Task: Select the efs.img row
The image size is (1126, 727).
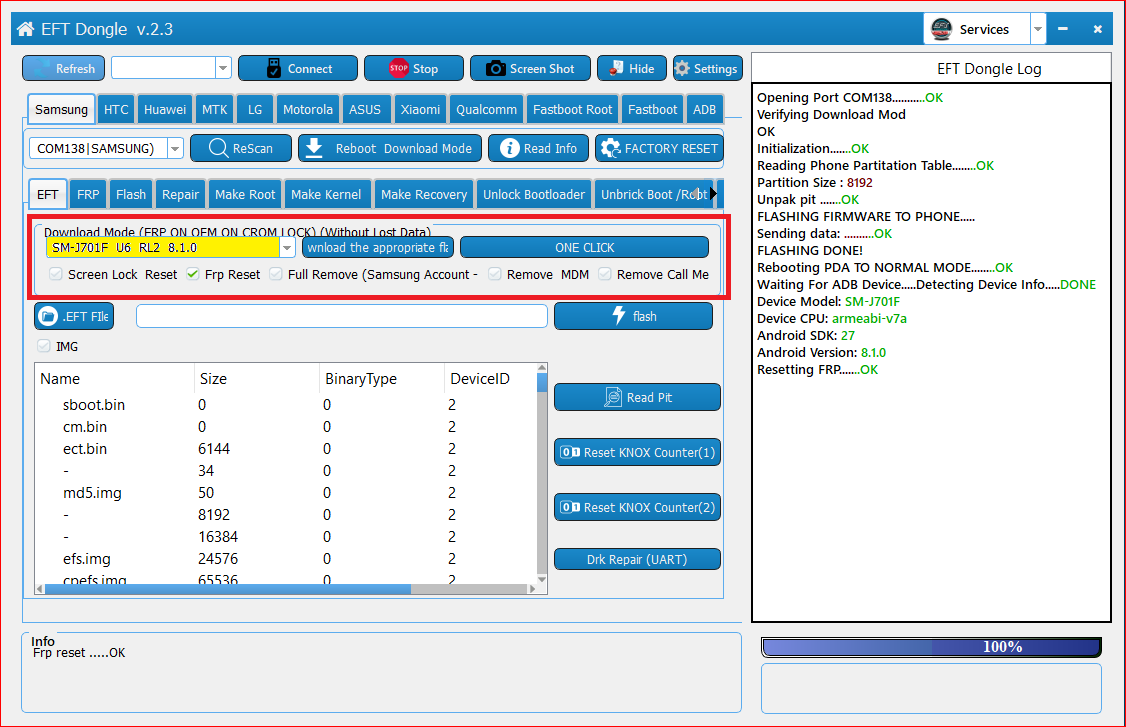Action: (x=286, y=558)
